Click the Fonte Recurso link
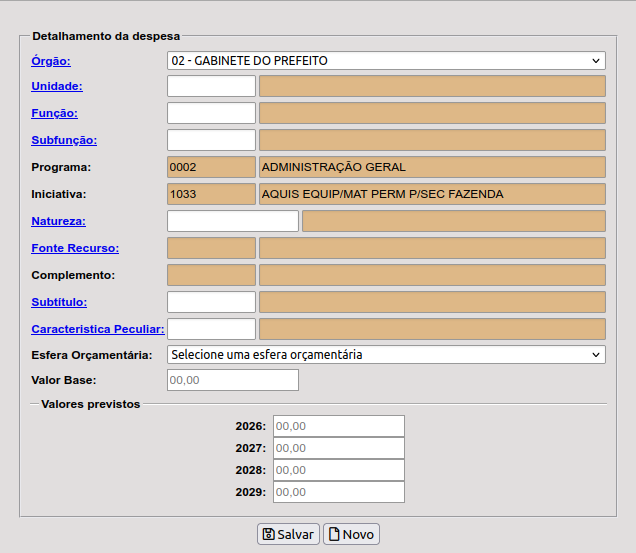636x553 pixels. (75, 247)
